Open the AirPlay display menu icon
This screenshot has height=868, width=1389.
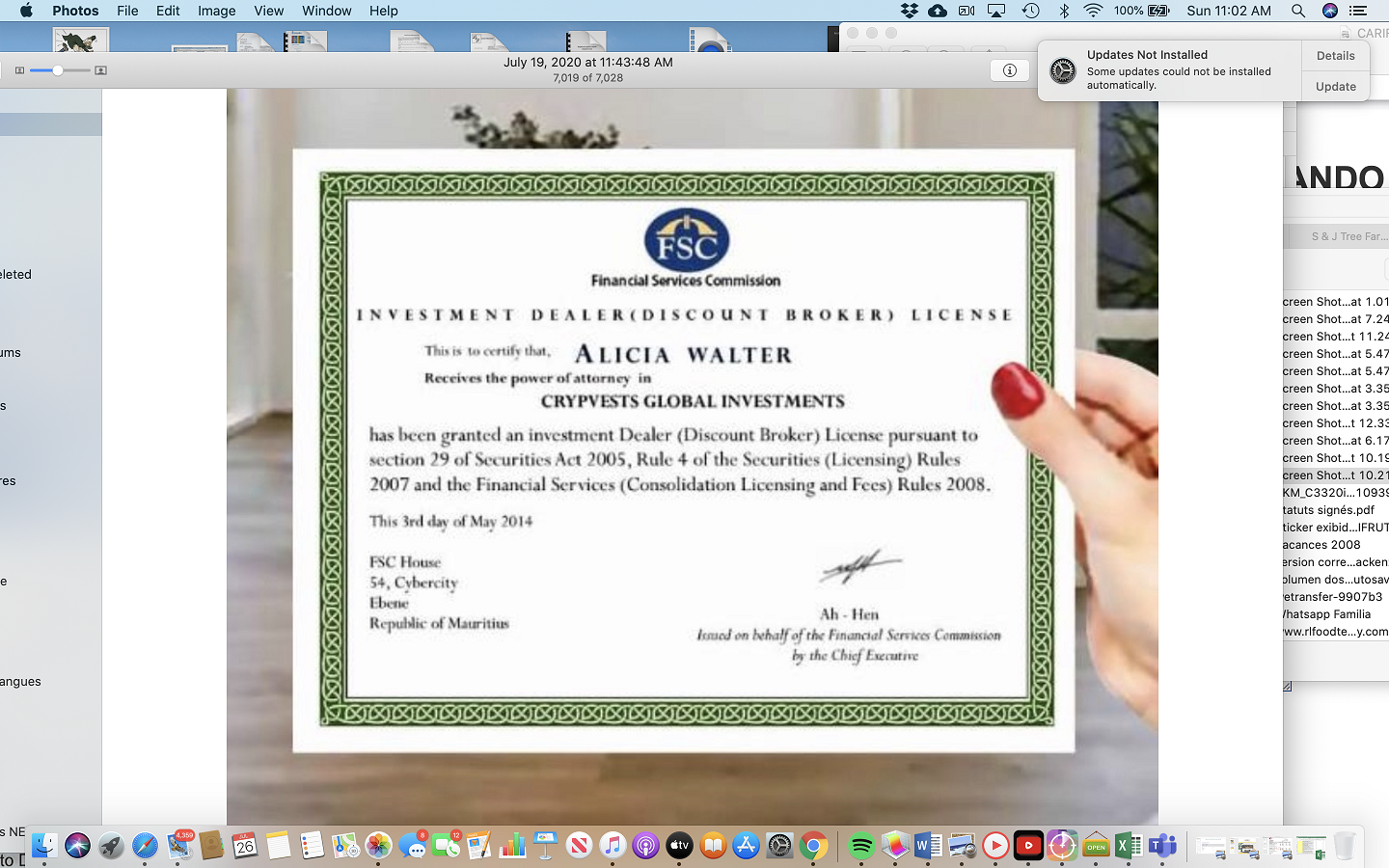996,11
